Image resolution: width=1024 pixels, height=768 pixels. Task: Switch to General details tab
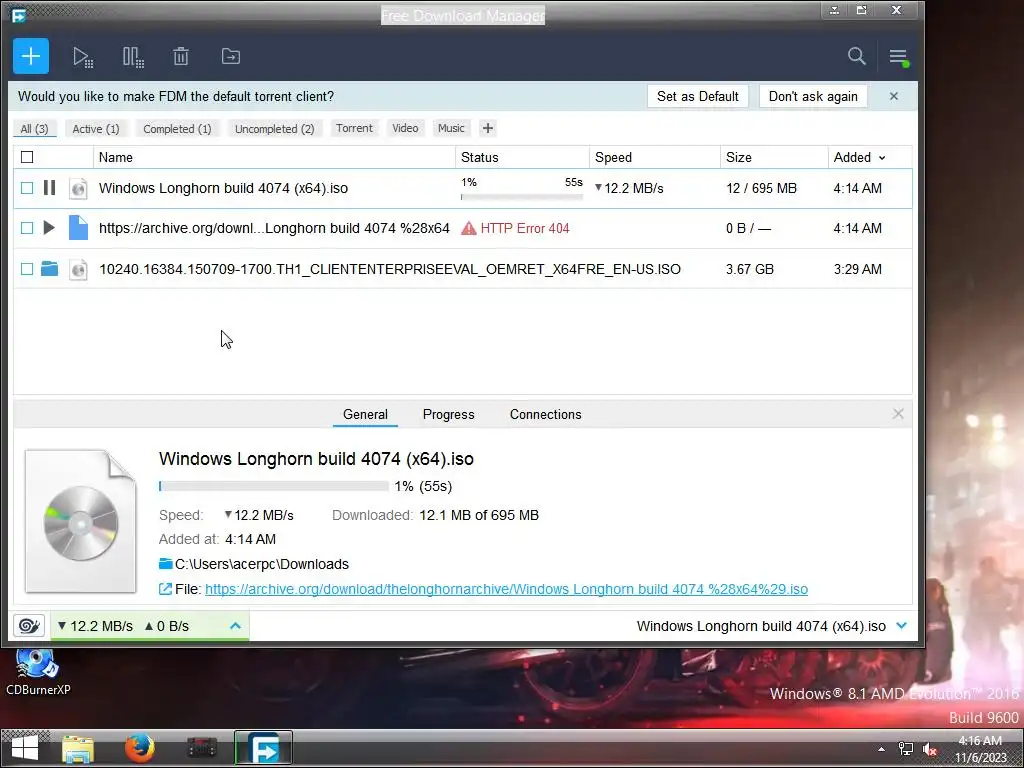coord(365,414)
